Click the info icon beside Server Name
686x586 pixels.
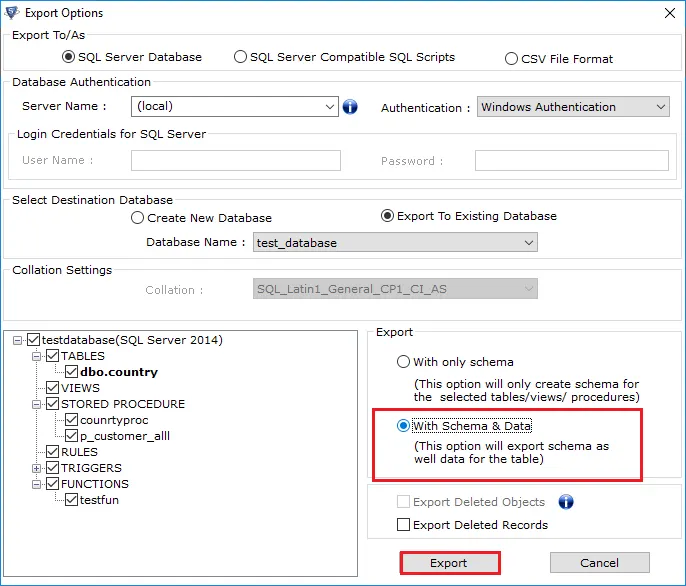(350, 106)
